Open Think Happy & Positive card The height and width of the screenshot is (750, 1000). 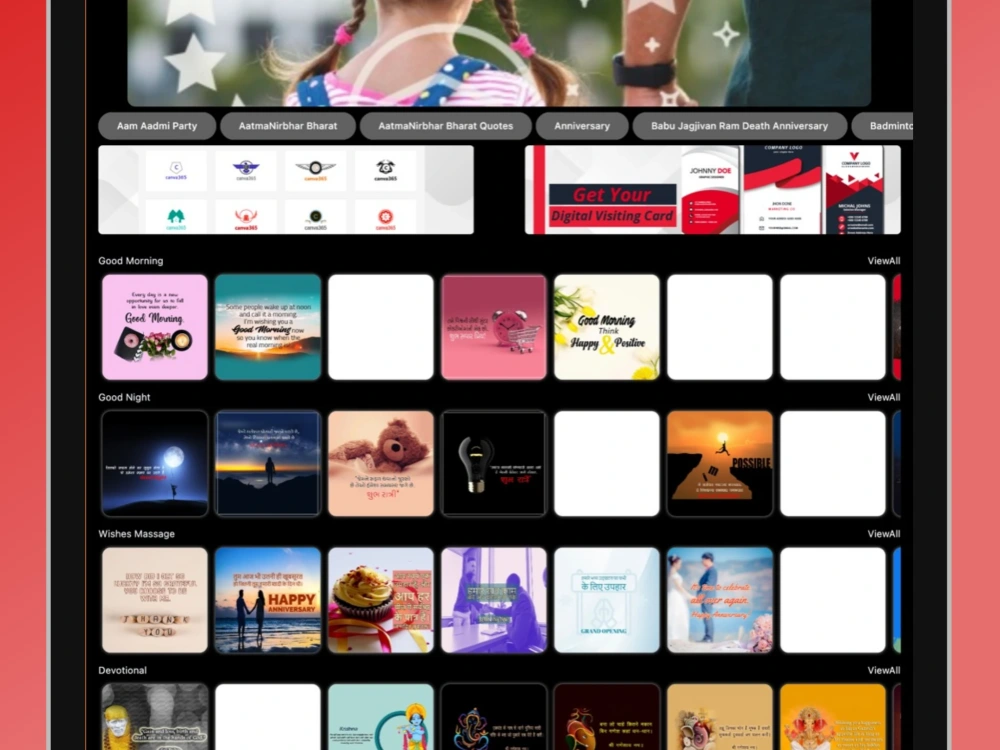click(x=607, y=327)
